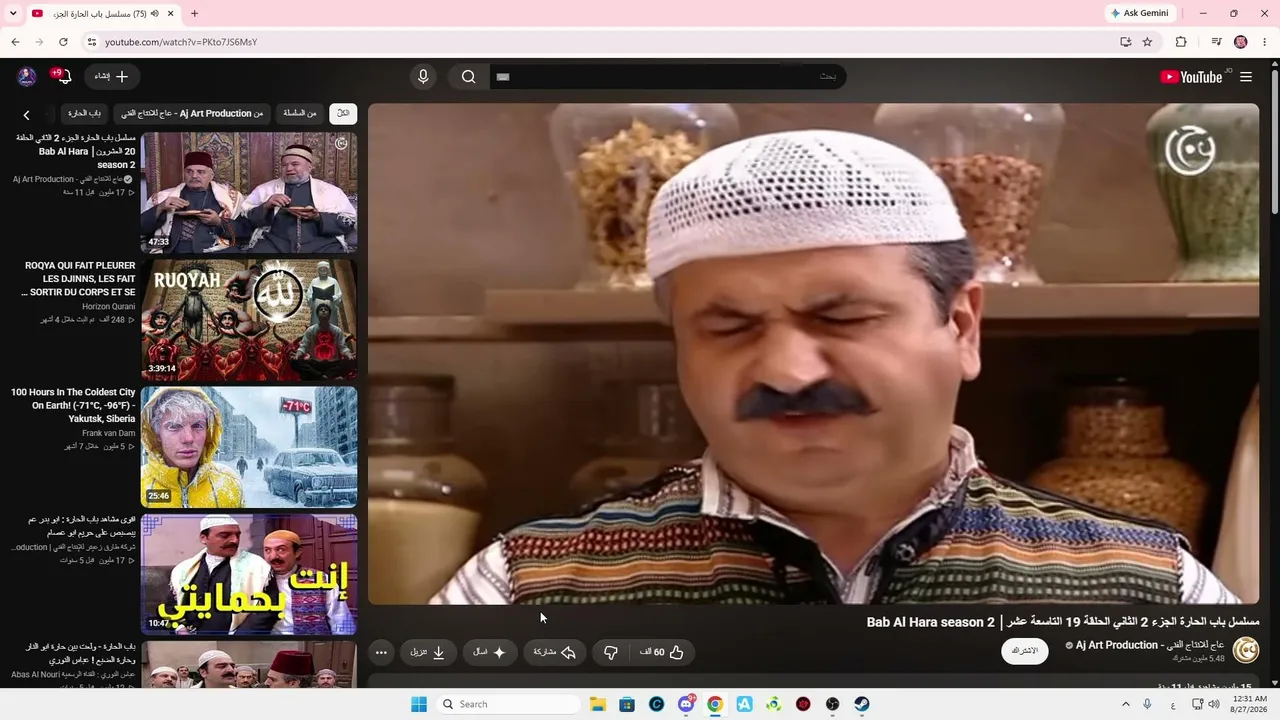The image size is (1280, 720).
Task: Select the All (الكل) filter chip
Action: point(343,114)
